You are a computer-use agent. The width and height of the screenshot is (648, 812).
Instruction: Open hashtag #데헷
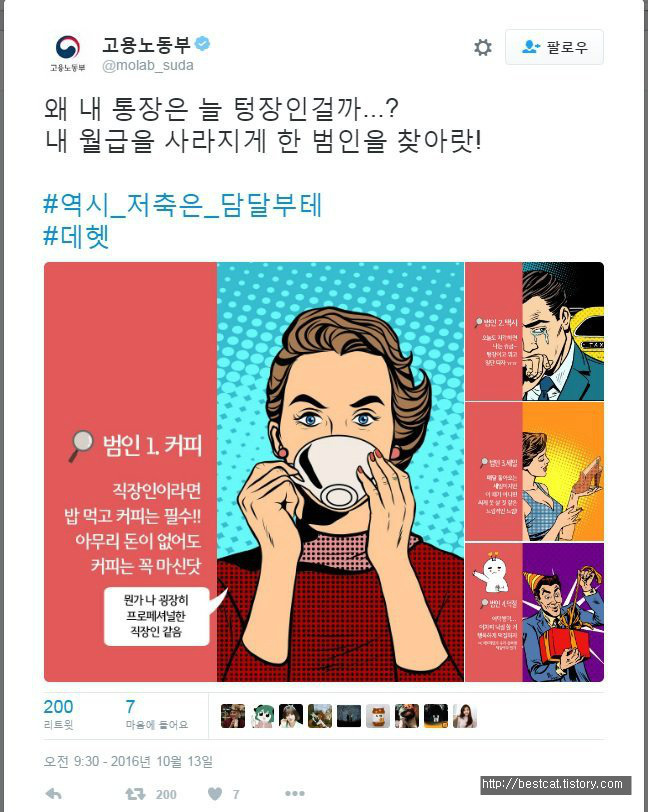[x=76, y=237]
